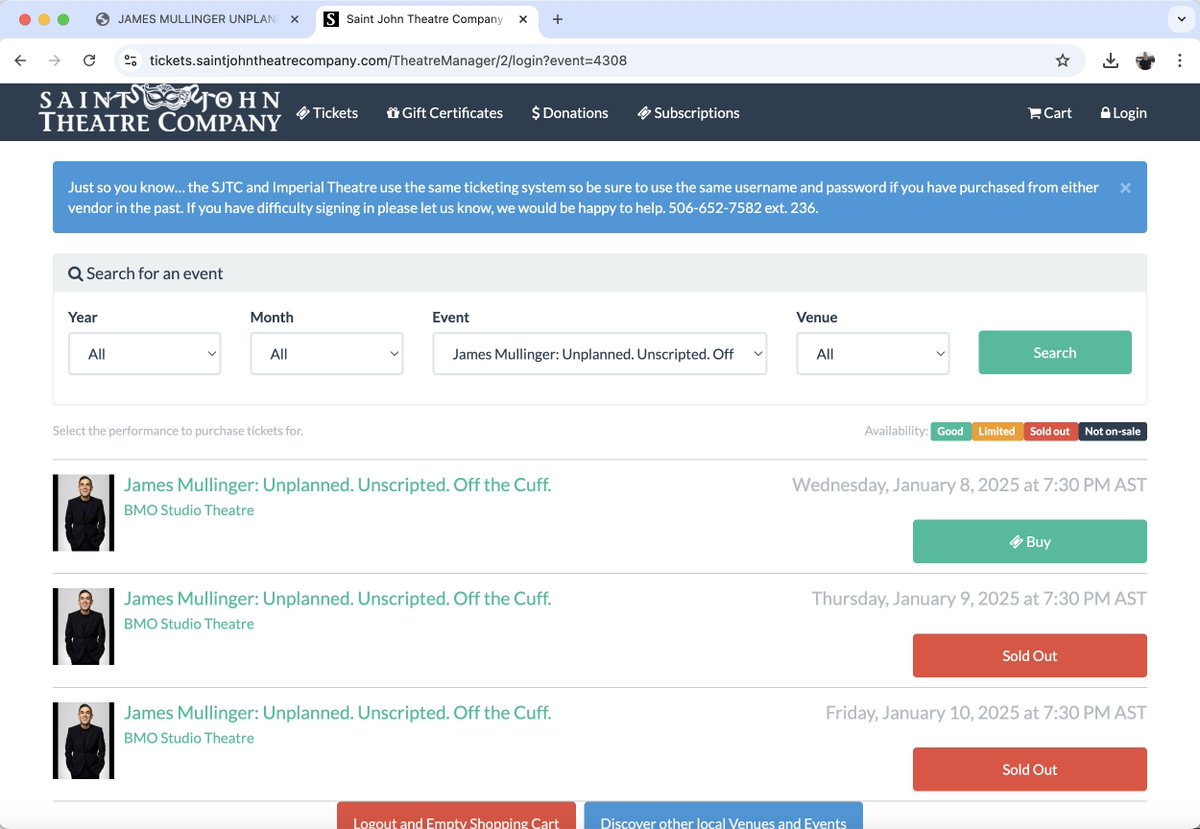Open the browser downloads icon
The height and width of the screenshot is (829, 1200).
[1110, 60]
